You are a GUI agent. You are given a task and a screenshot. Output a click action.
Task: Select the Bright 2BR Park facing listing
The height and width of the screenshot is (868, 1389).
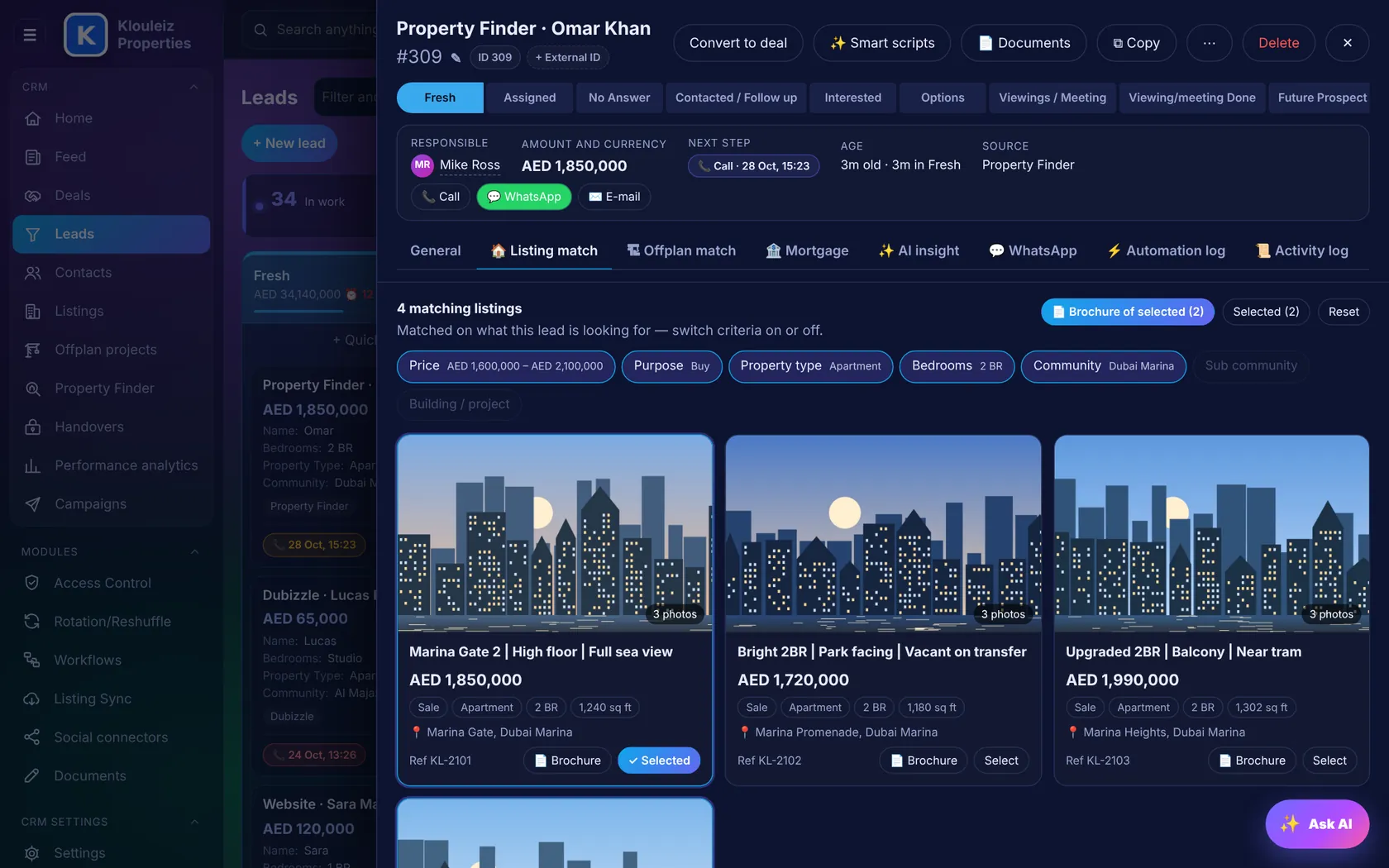tap(1001, 761)
